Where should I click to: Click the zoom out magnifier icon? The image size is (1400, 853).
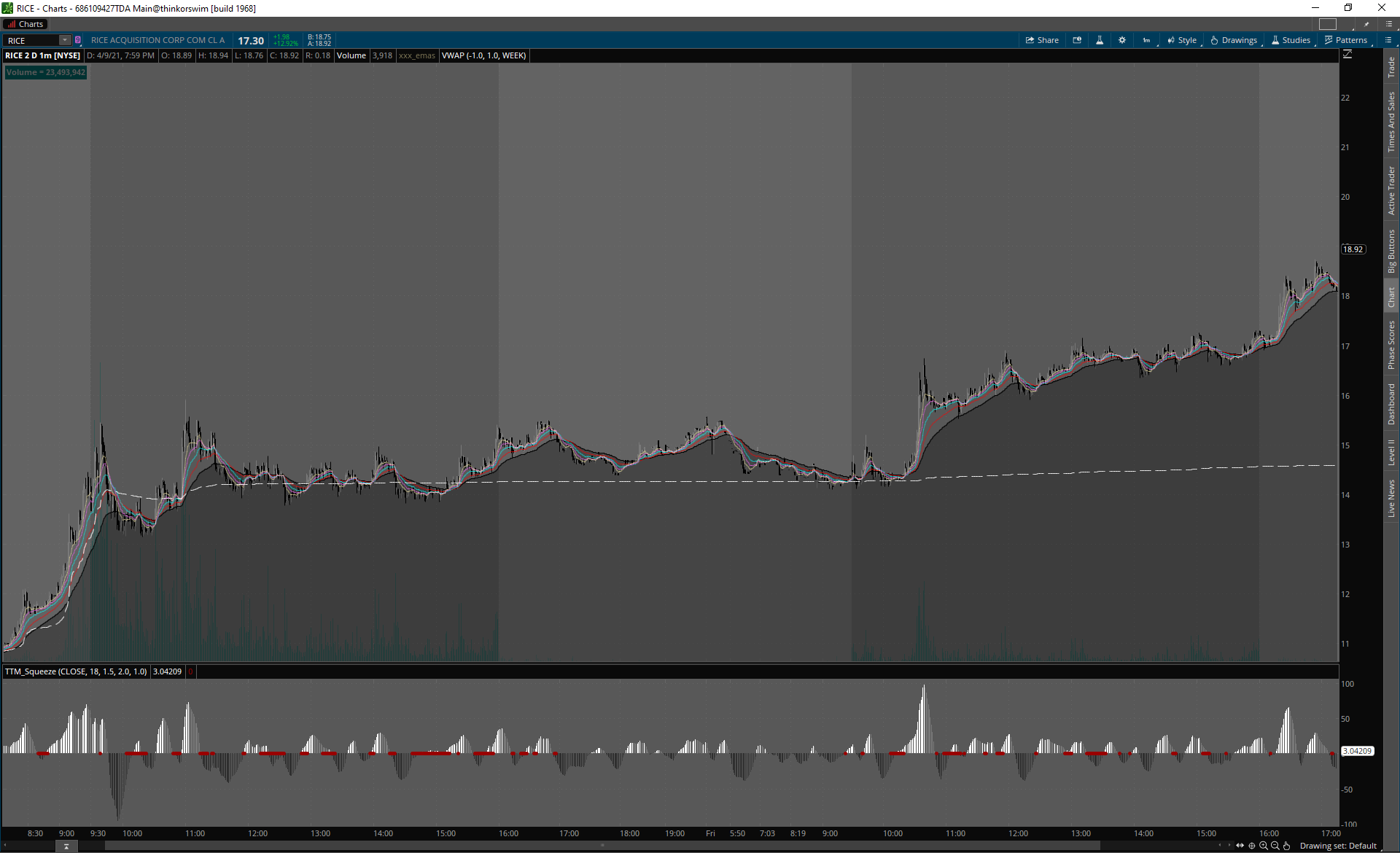(1275, 846)
